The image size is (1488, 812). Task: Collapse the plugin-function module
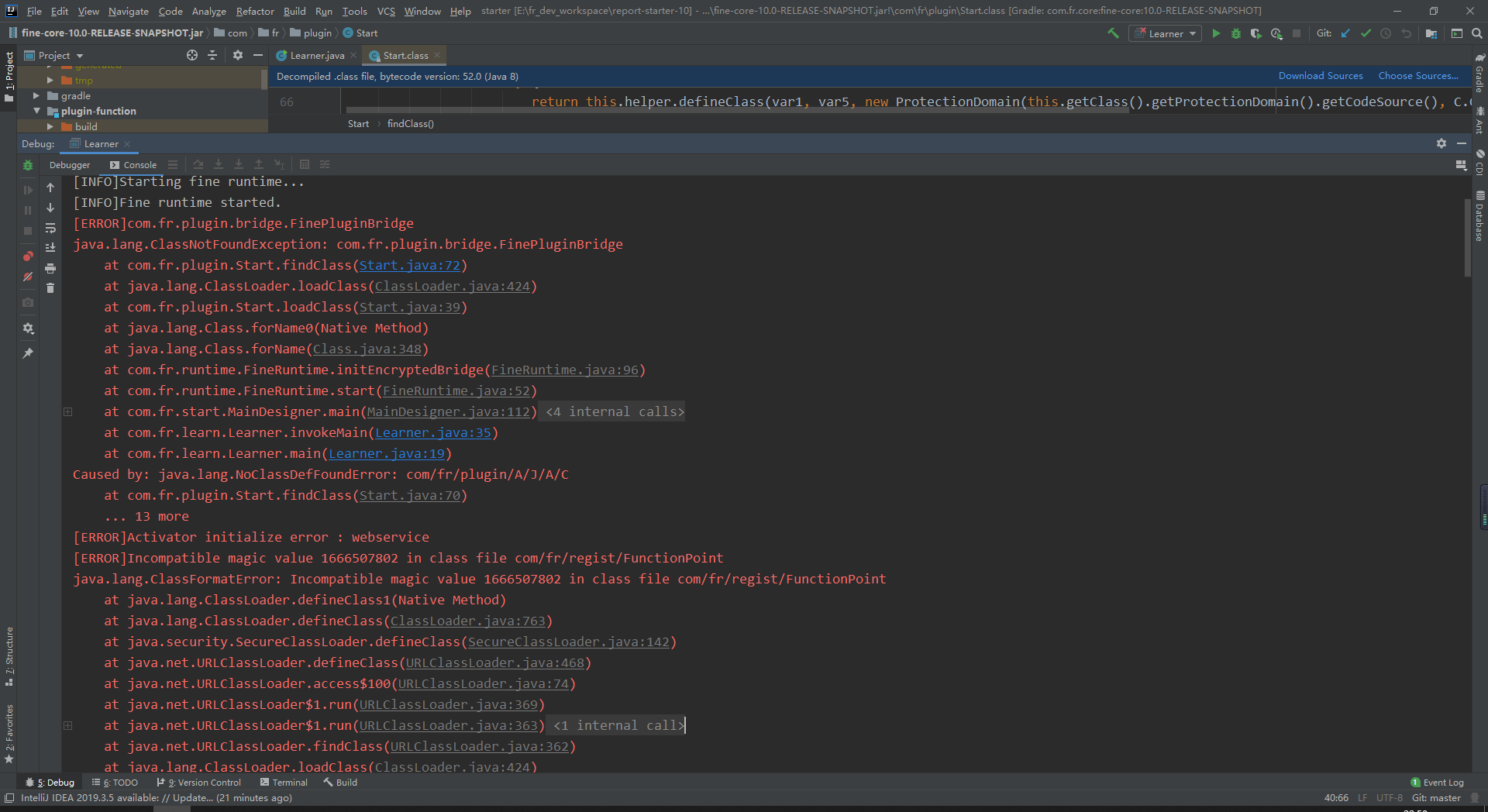(36, 111)
